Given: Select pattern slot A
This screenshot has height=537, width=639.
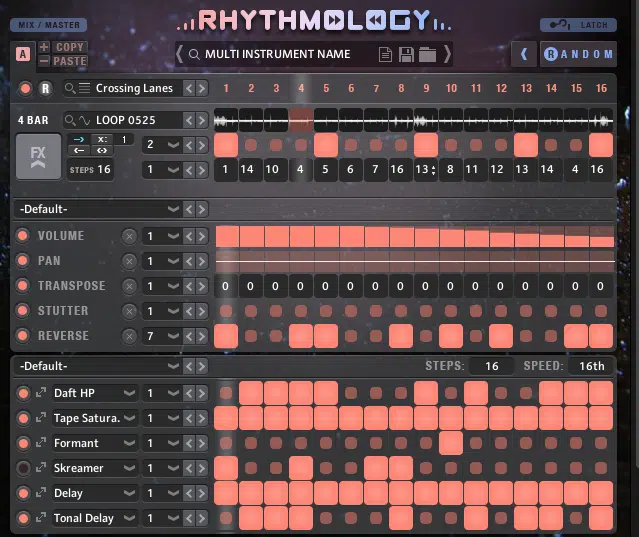Looking at the screenshot, I should 23,54.
